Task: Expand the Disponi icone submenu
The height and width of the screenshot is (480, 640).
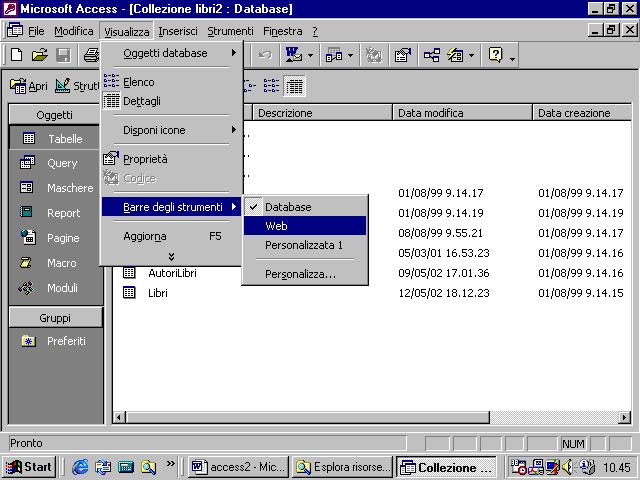Action: pos(171,130)
